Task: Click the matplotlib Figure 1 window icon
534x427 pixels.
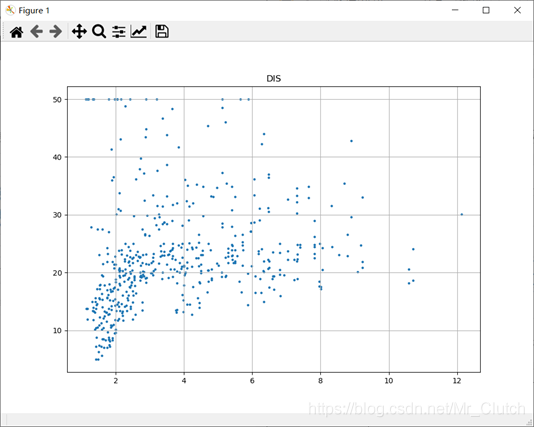Action: coord(10,11)
